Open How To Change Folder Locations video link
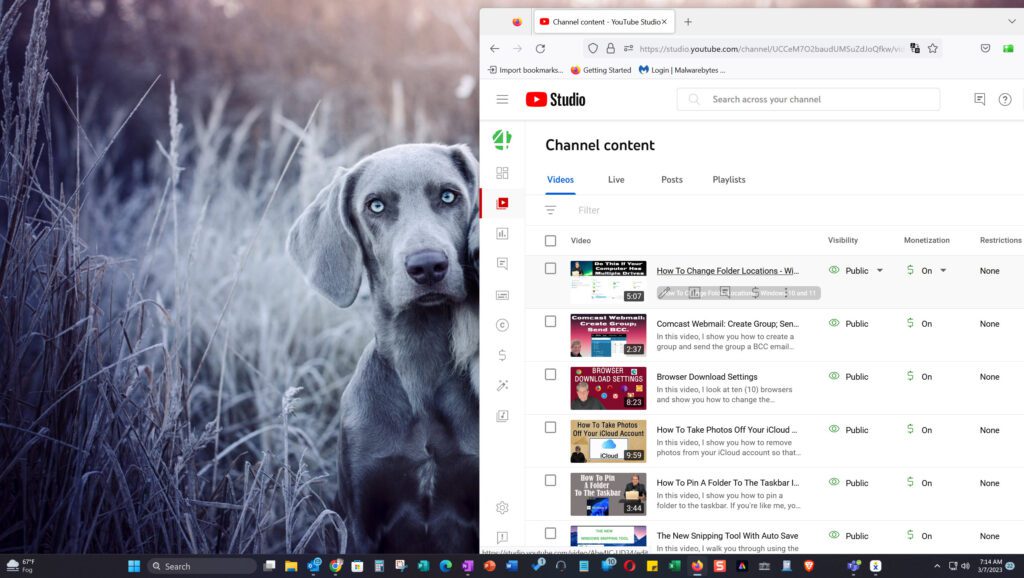This screenshot has height=578, width=1024. click(728, 271)
